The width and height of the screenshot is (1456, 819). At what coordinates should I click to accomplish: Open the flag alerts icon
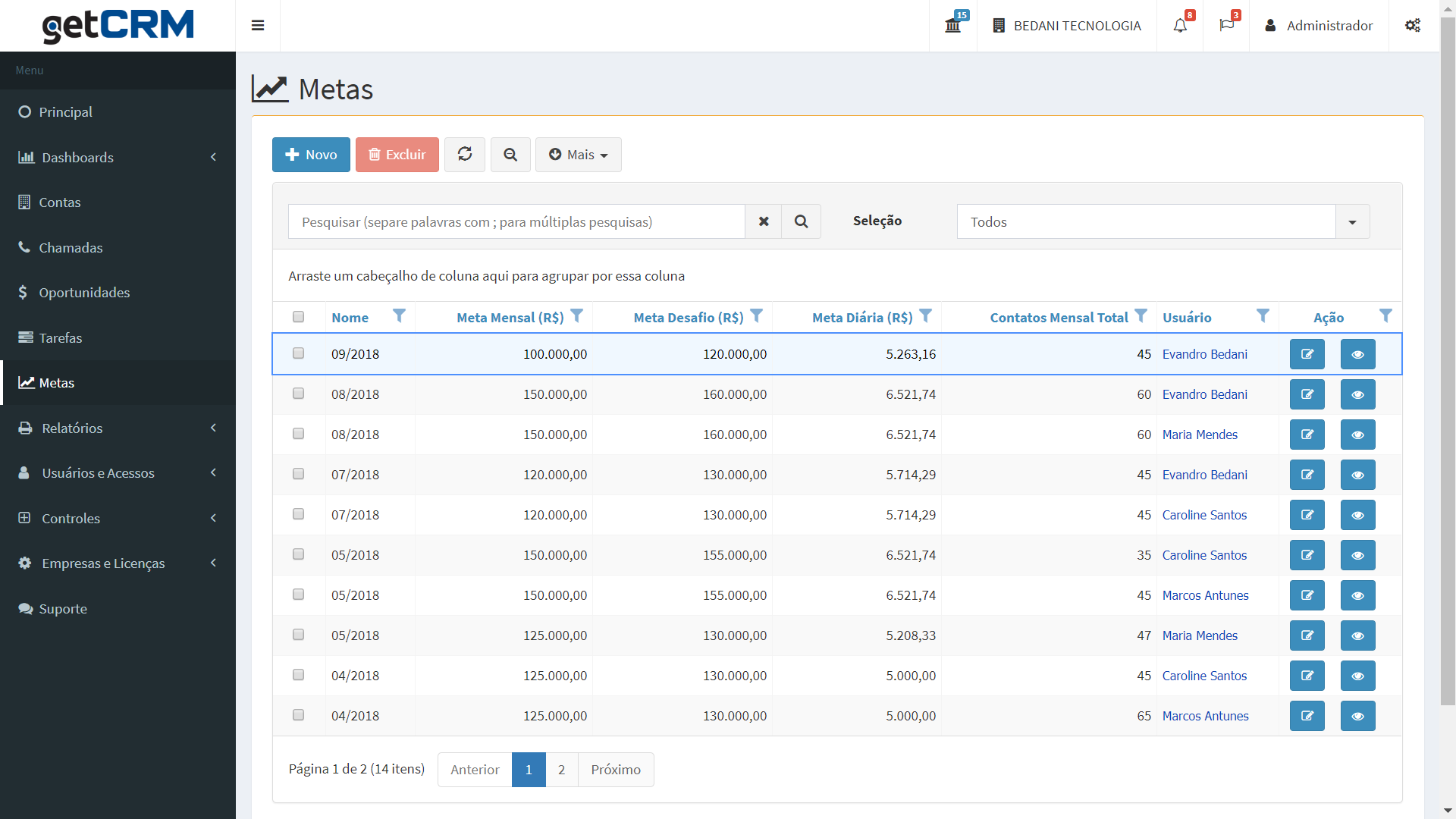pyautogui.click(x=1226, y=26)
